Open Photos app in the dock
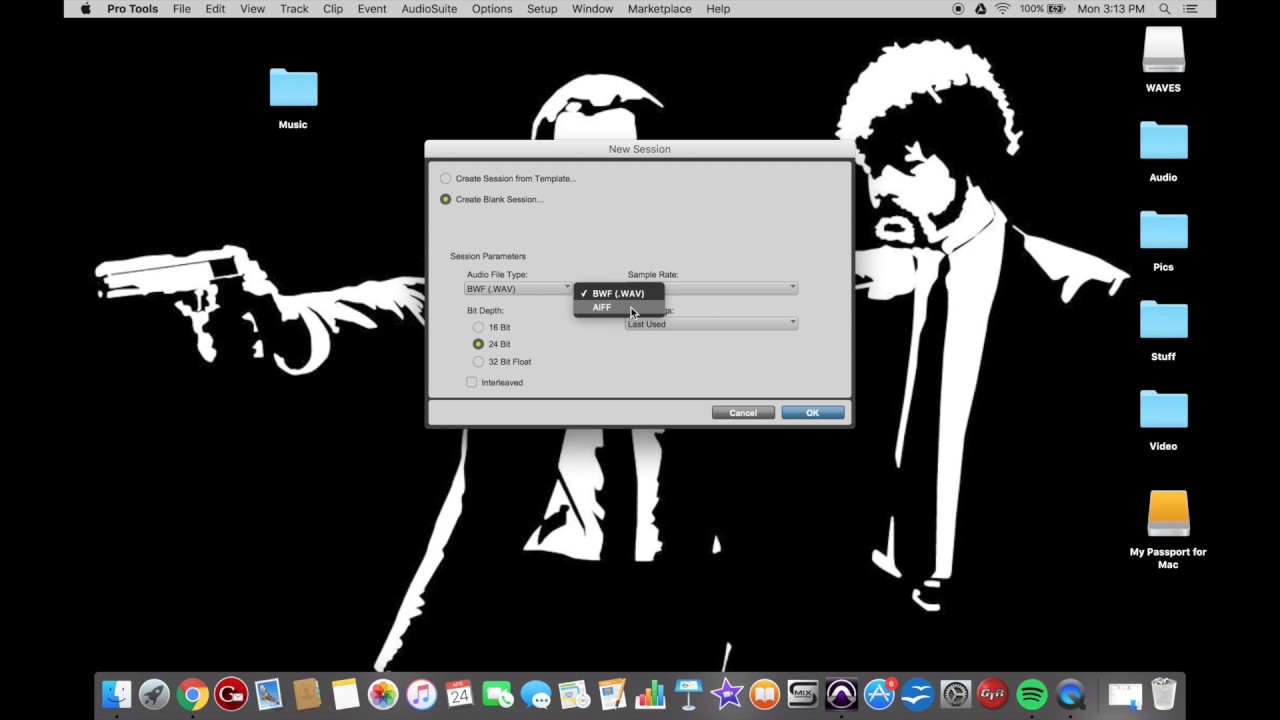Image resolution: width=1280 pixels, height=720 pixels. point(383,694)
